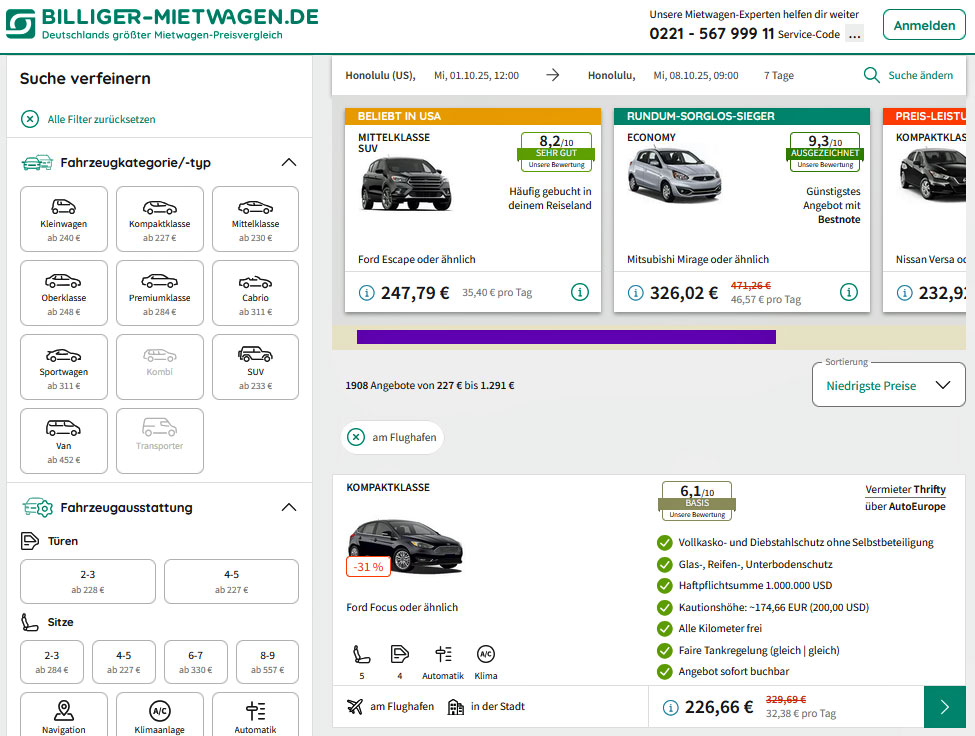This screenshot has width=975, height=736.
Task: Click the 6,1/10 BASIS rating badge
Action: click(x=696, y=501)
